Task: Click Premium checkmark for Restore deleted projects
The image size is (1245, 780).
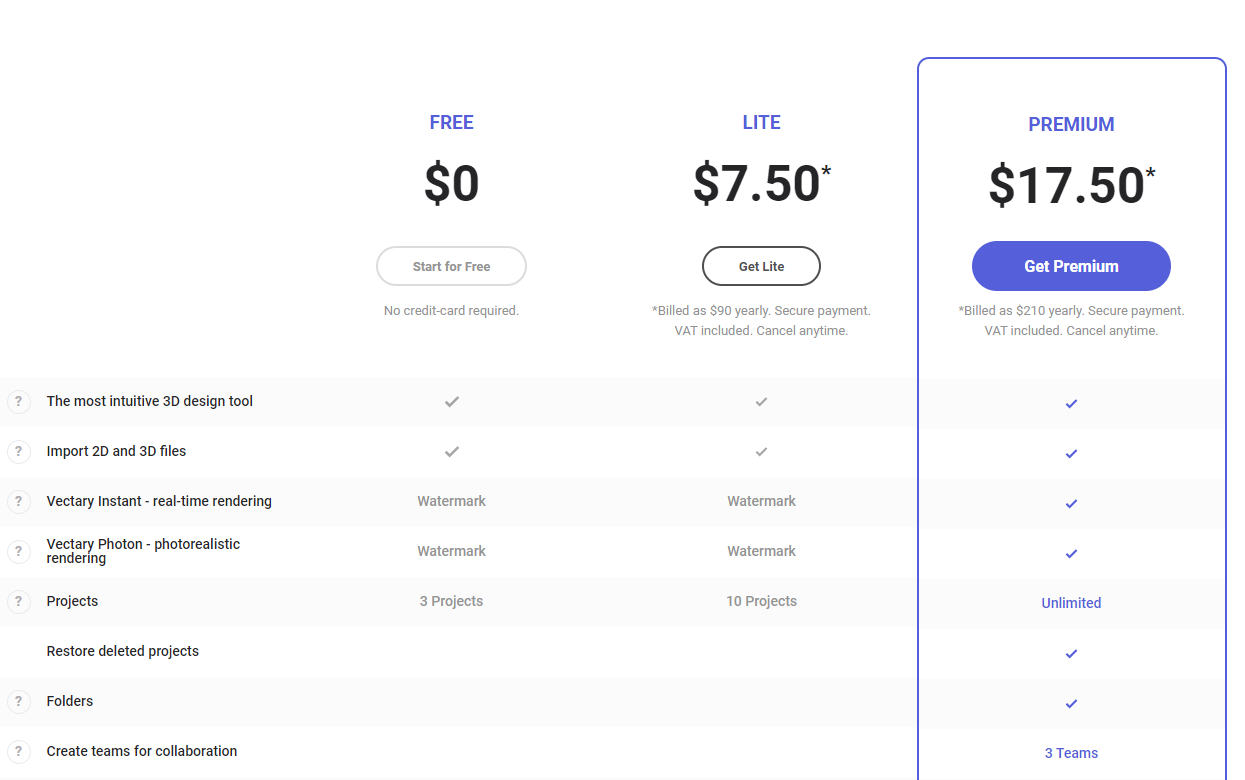Action: tap(1071, 653)
